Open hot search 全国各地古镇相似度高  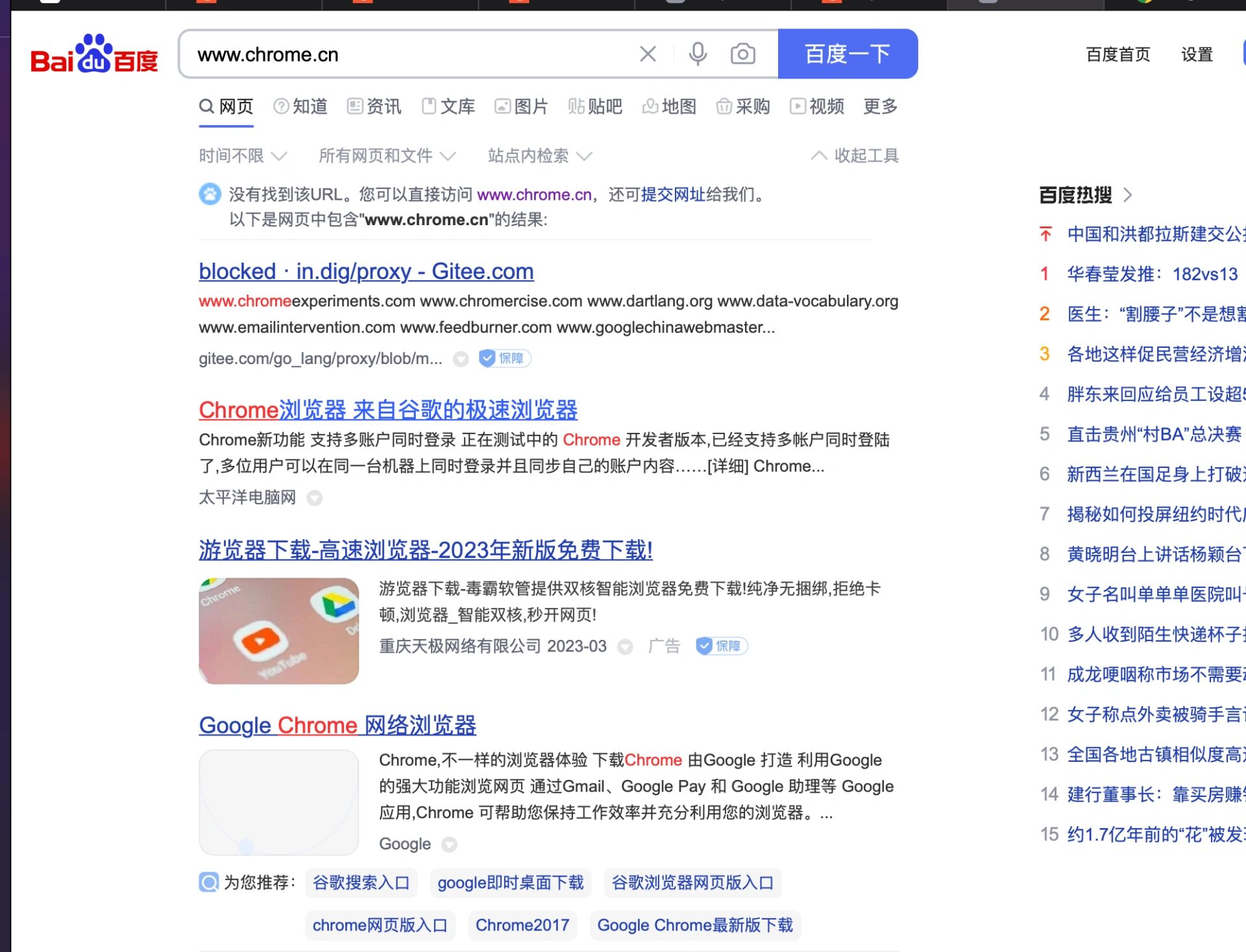click(1155, 755)
